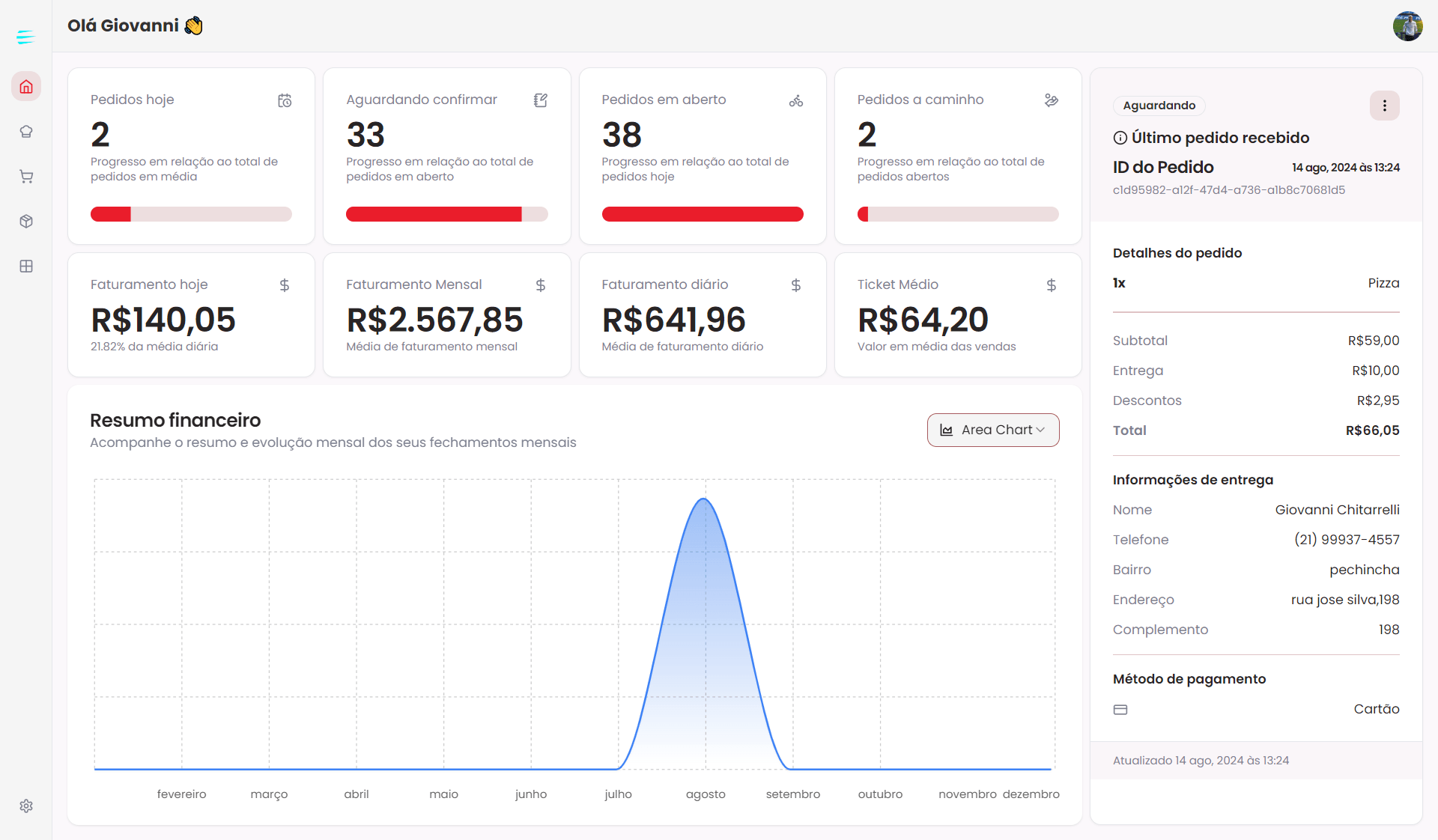The height and width of the screenshot is (840, 1438).
Task: Click dollar icon on Ticket Médio card
Action: (1052, 285)
